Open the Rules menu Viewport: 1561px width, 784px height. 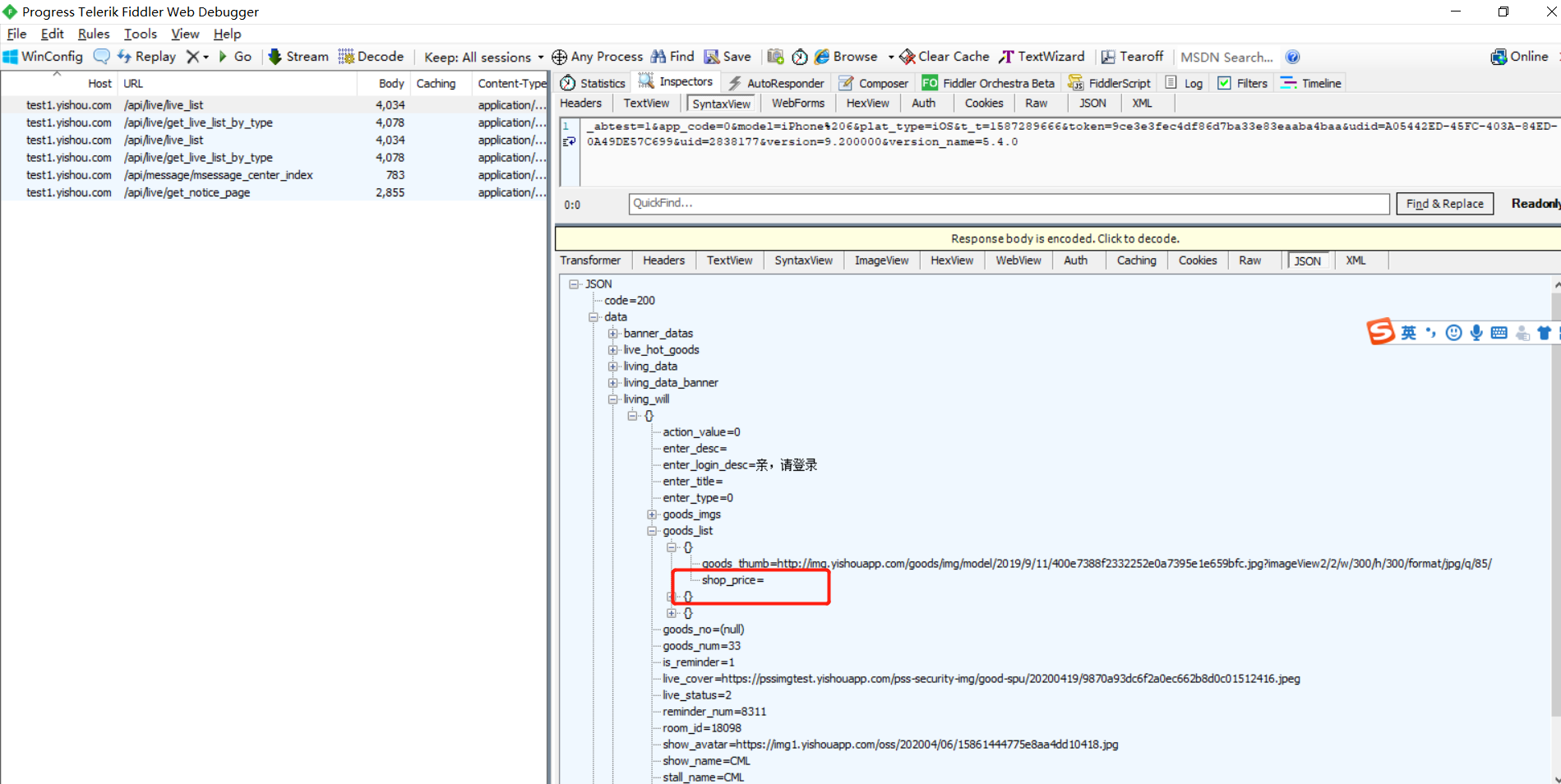tap(94, 34)
